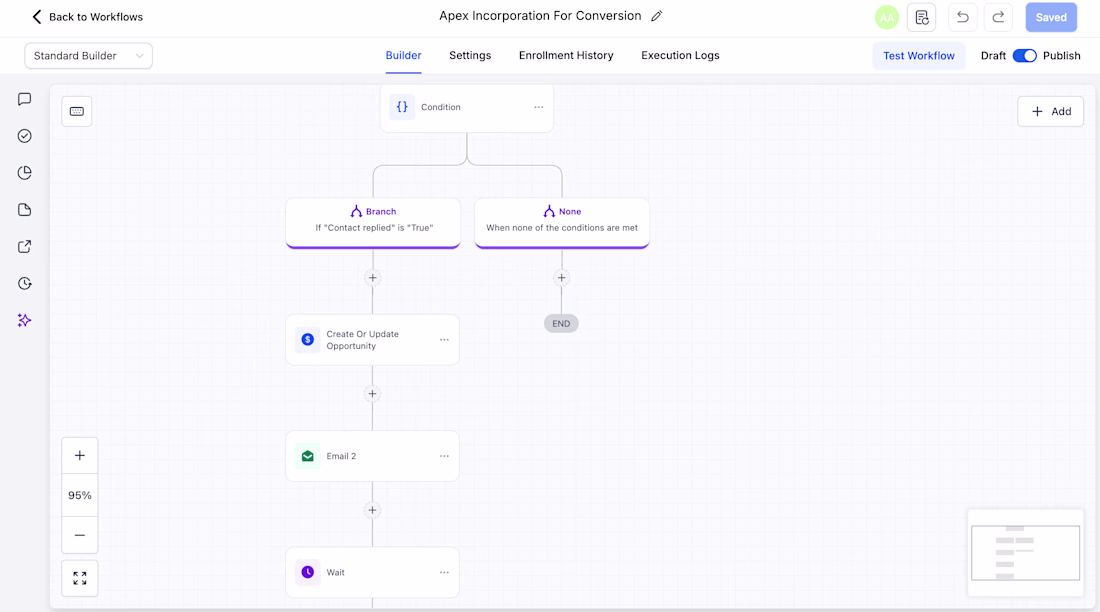The width and height of the screenshot is (1100, 612).
Task: Show keyboard shortcuts on the canvas
Action: [x=76, y=112]
